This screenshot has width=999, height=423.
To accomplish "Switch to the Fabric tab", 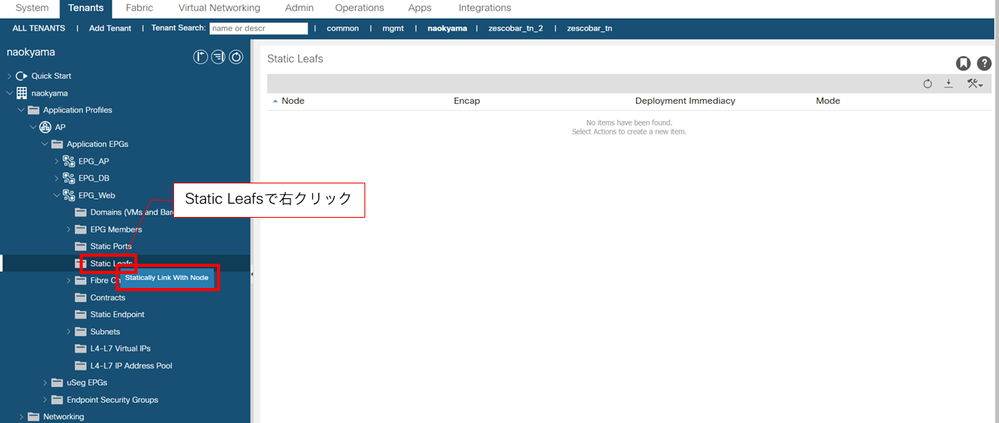I will coord(139,8).
